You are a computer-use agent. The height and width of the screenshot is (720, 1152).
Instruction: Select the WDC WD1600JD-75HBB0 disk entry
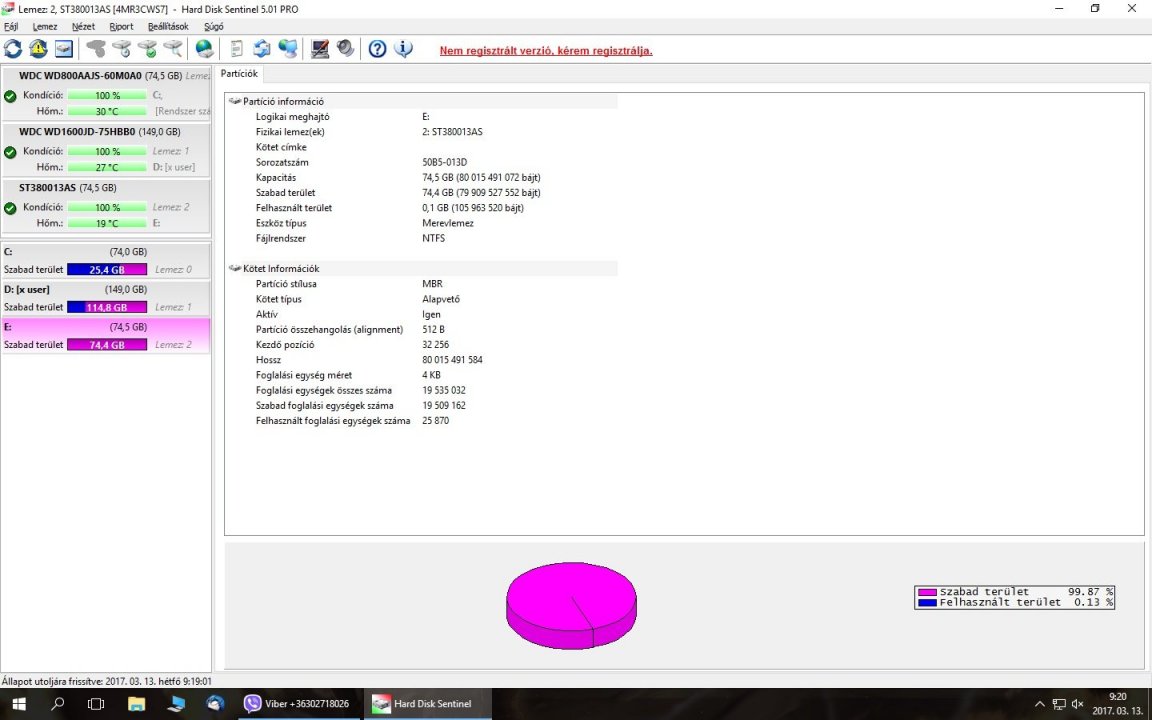coord(107,149)
